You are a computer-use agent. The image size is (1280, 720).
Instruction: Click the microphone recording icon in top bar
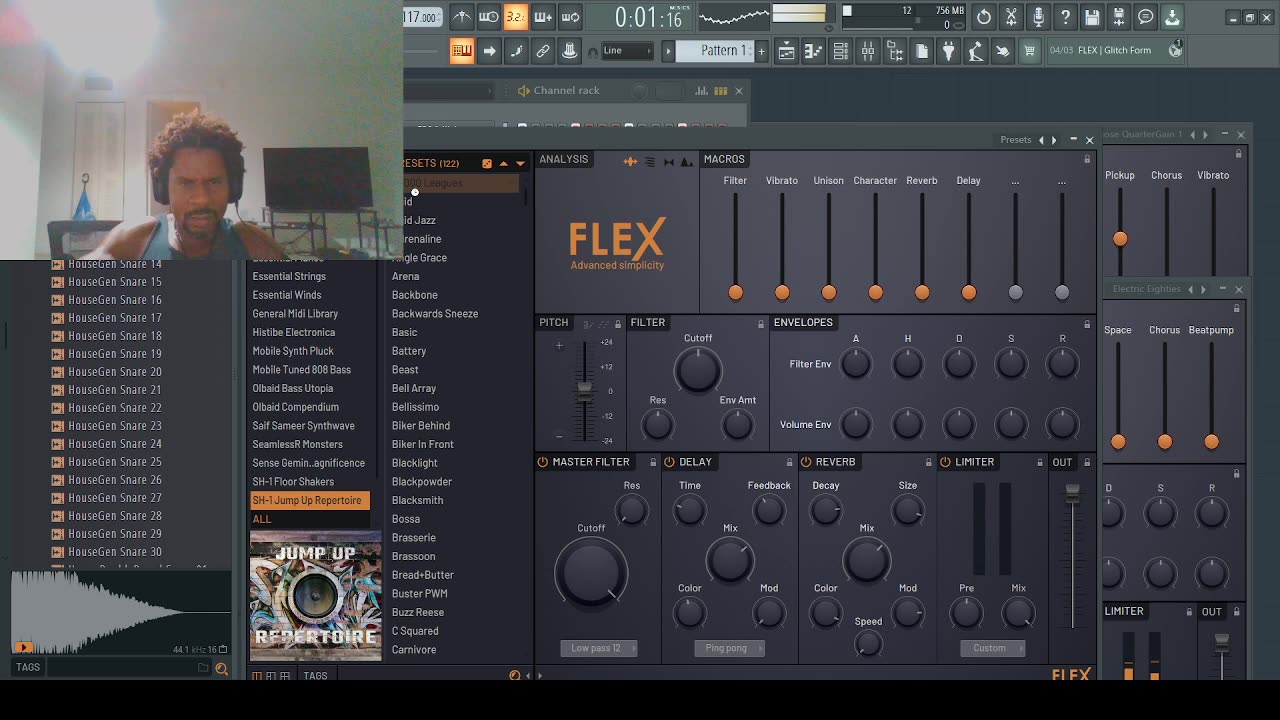pyautogui.click(x=1038, y=17)
